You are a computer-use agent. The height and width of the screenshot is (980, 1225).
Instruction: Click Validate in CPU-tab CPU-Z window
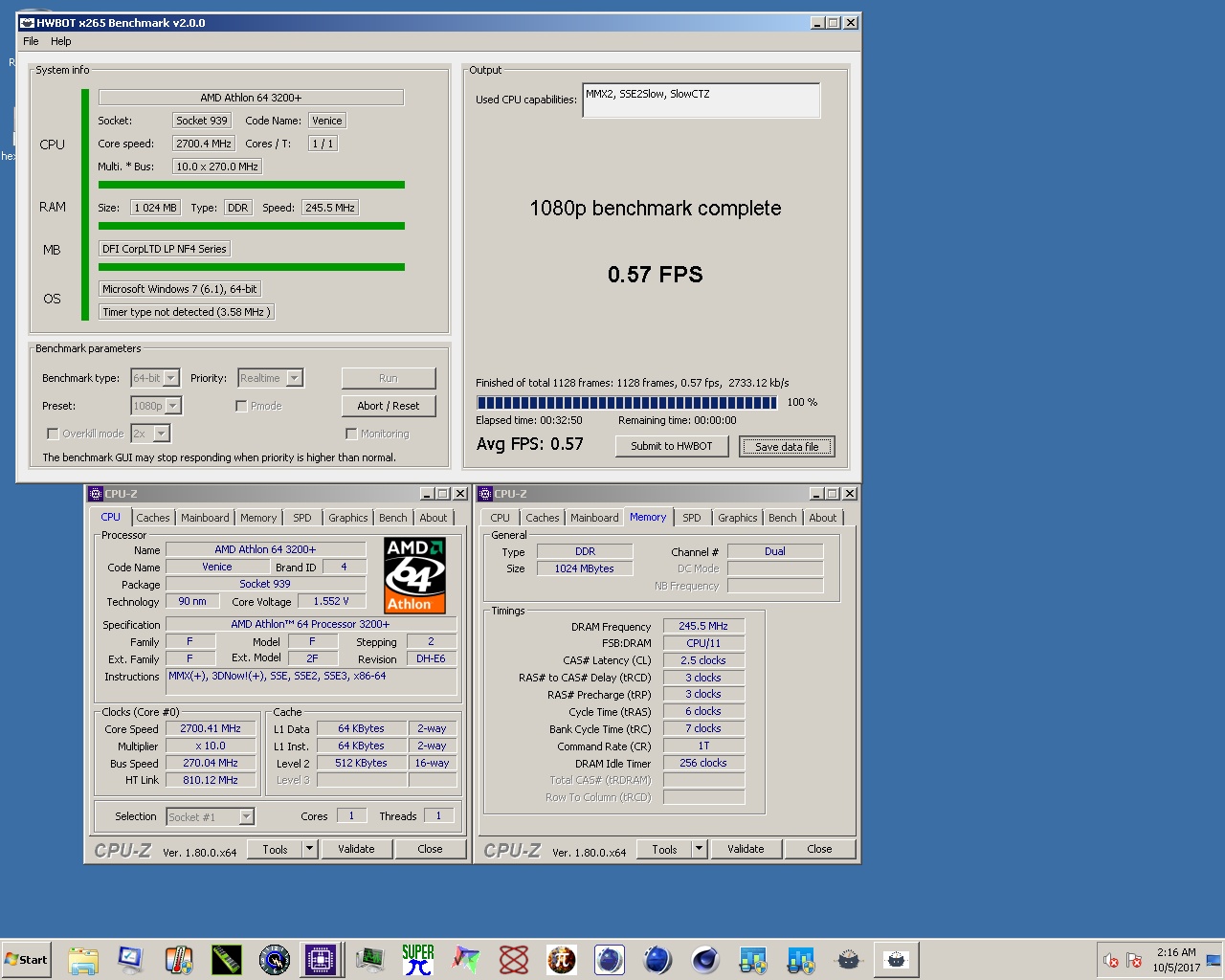[356, 849]
